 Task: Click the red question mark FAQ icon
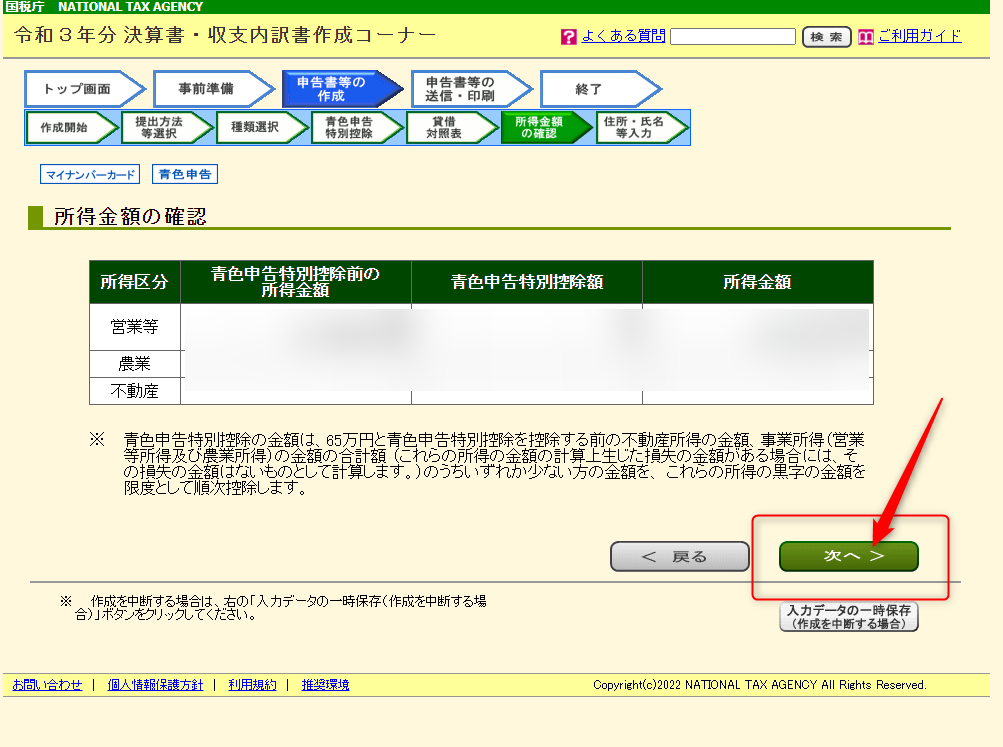coord(569,37)
